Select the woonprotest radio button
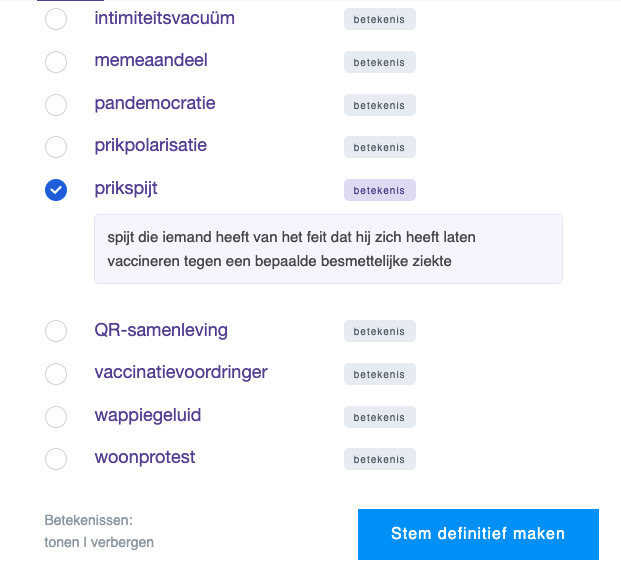The height and width of the screenshot is (582, 621). tap(56, 459)
